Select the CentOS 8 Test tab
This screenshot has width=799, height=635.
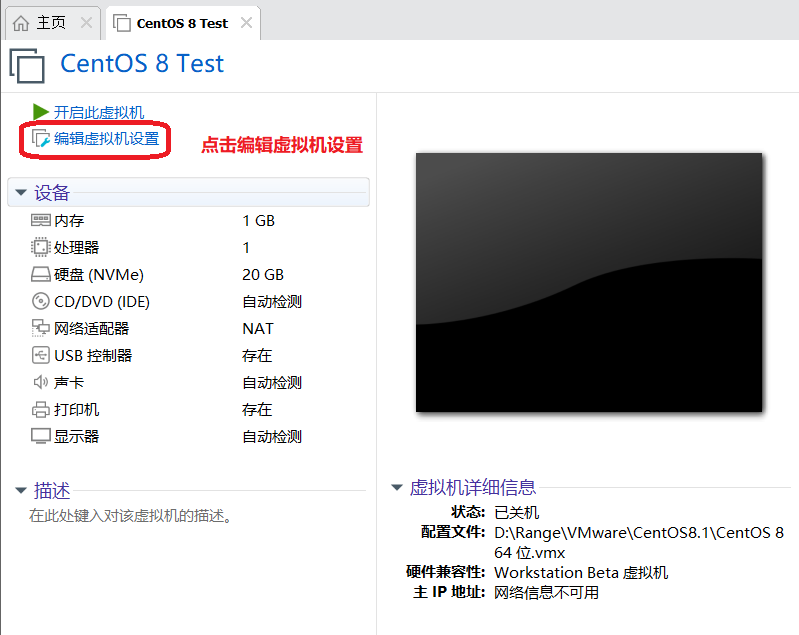(182, 23)
